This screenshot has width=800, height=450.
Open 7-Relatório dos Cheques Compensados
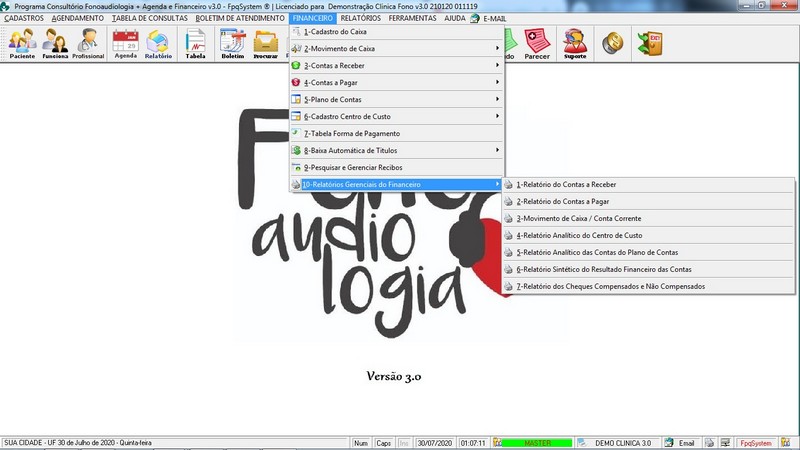point(648,286)
